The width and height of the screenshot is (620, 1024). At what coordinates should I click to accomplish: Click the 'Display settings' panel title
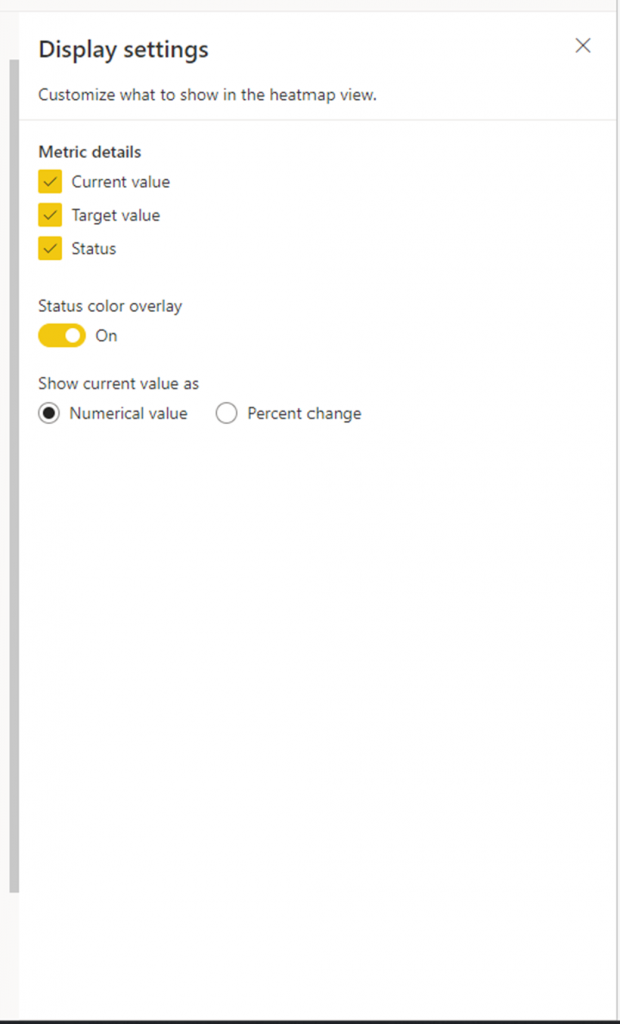[x=123, y=50]
